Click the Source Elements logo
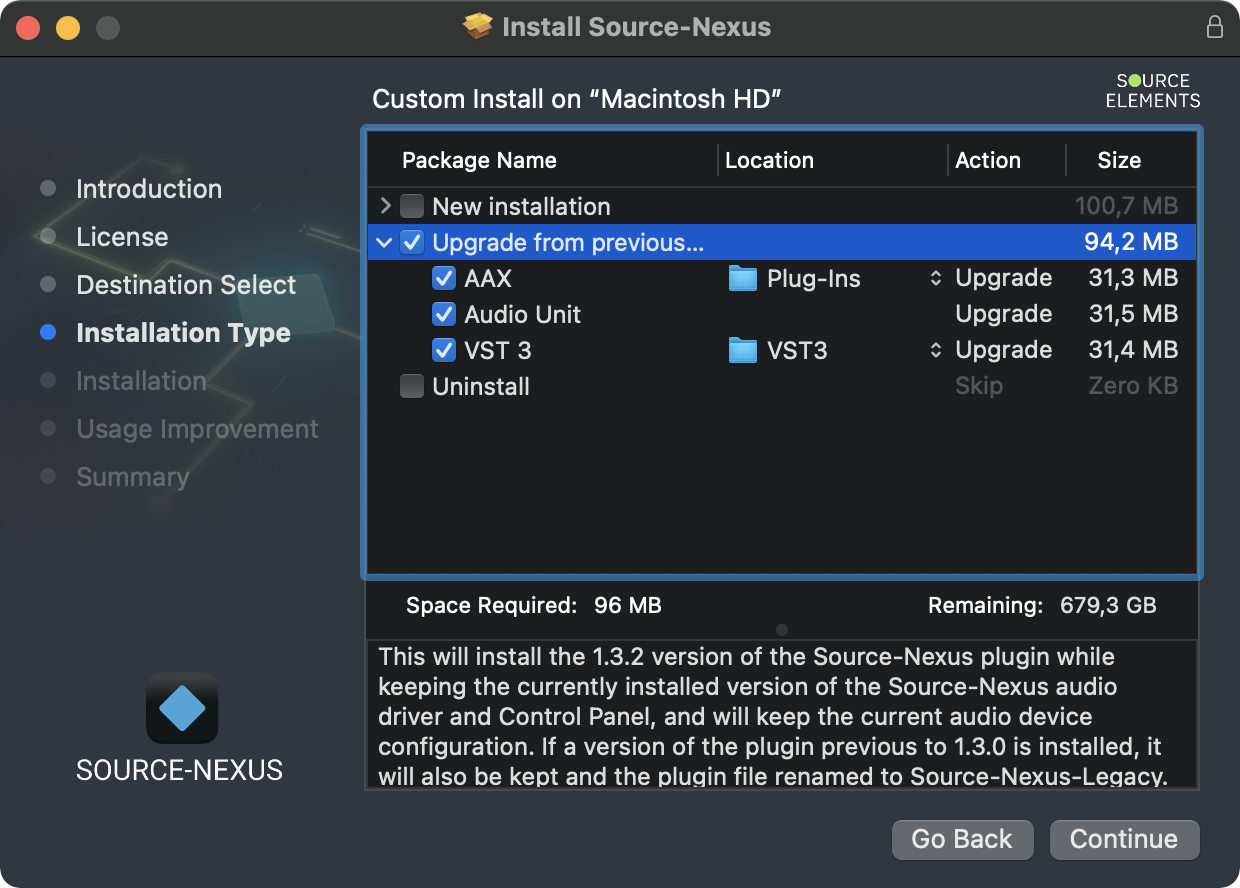Viewport: 1240px width, 888px height. [1153, 91]
